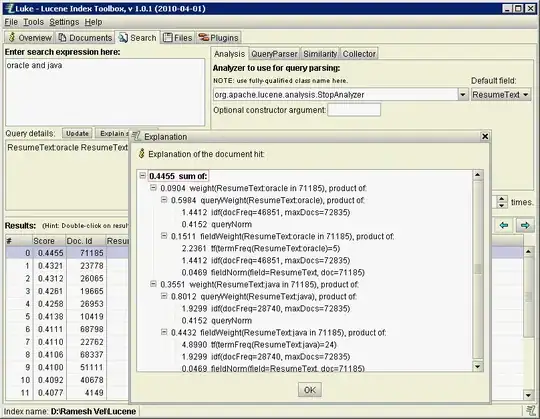Viewport: 540px width, 419px height.
Task: Select the 1.4412 idf row under queryWeight oracle
Action: (x=266, y=212)
